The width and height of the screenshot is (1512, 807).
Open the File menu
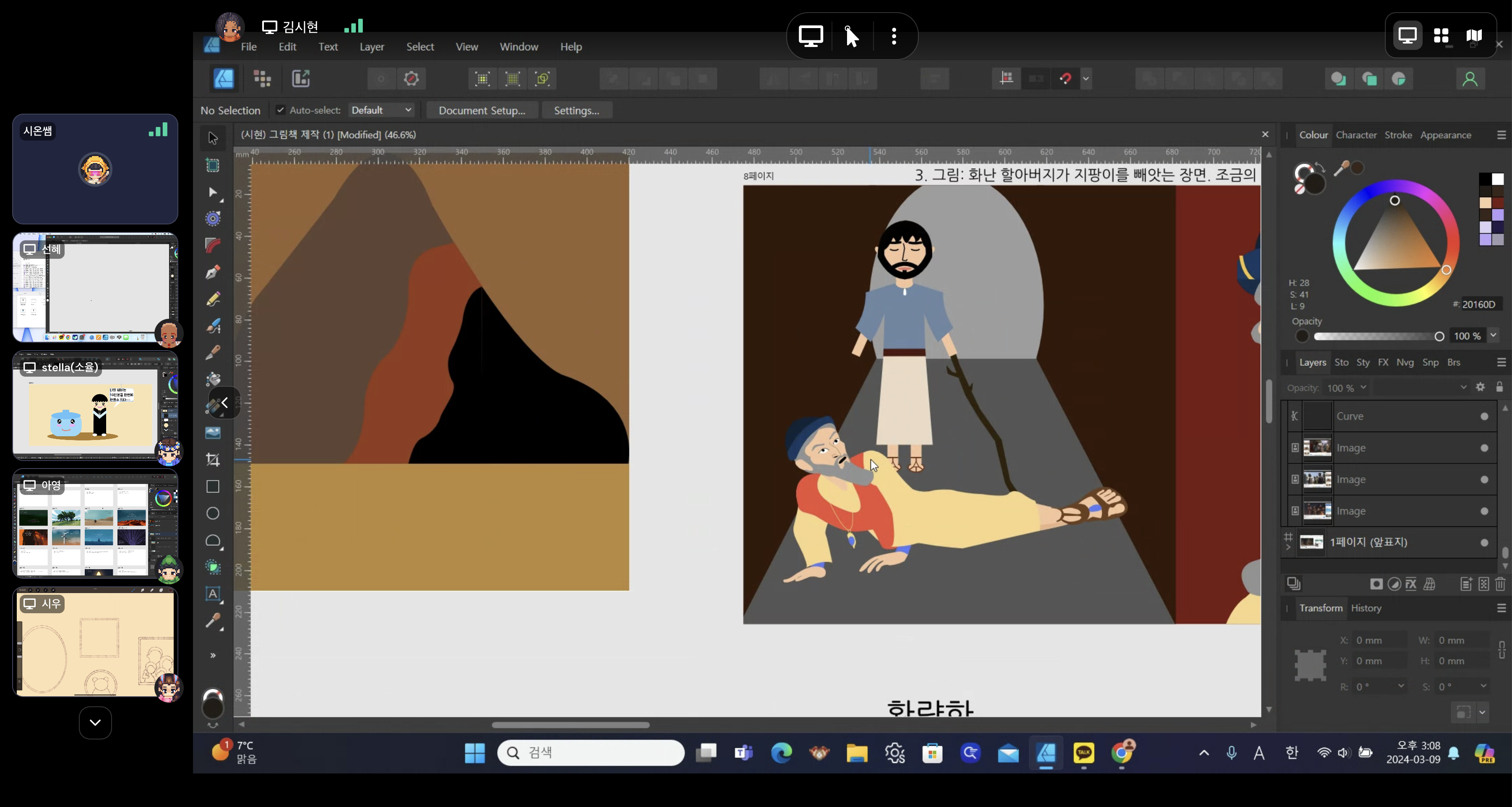pos(249,47)
